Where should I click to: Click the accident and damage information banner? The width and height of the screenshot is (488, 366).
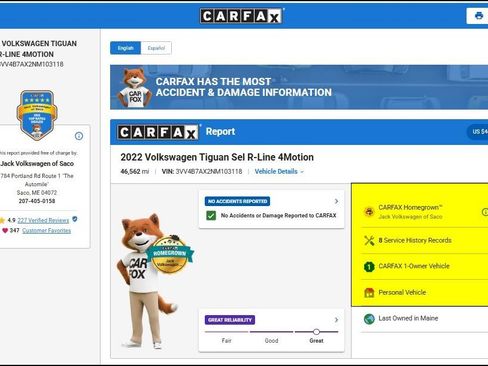click(299, 87)
